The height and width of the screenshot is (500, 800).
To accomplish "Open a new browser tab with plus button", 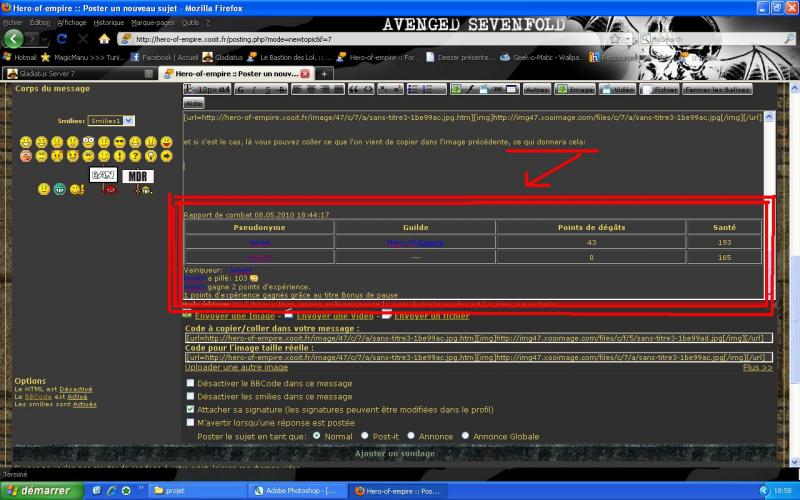I will 324,73.
